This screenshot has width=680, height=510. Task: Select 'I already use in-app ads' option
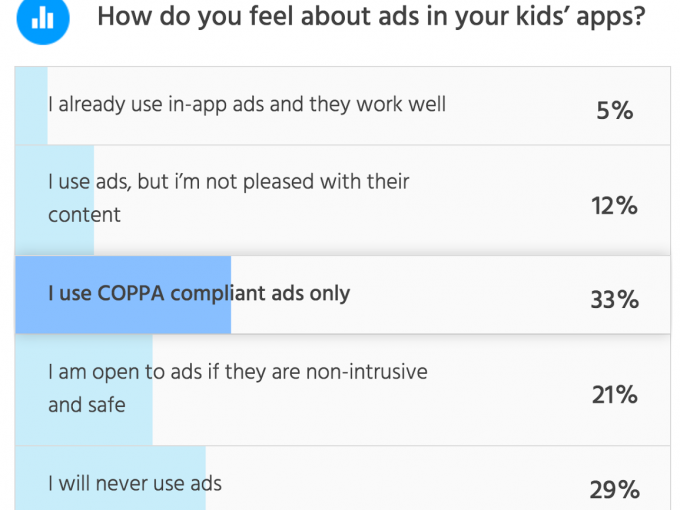click(x=343, y=106)
